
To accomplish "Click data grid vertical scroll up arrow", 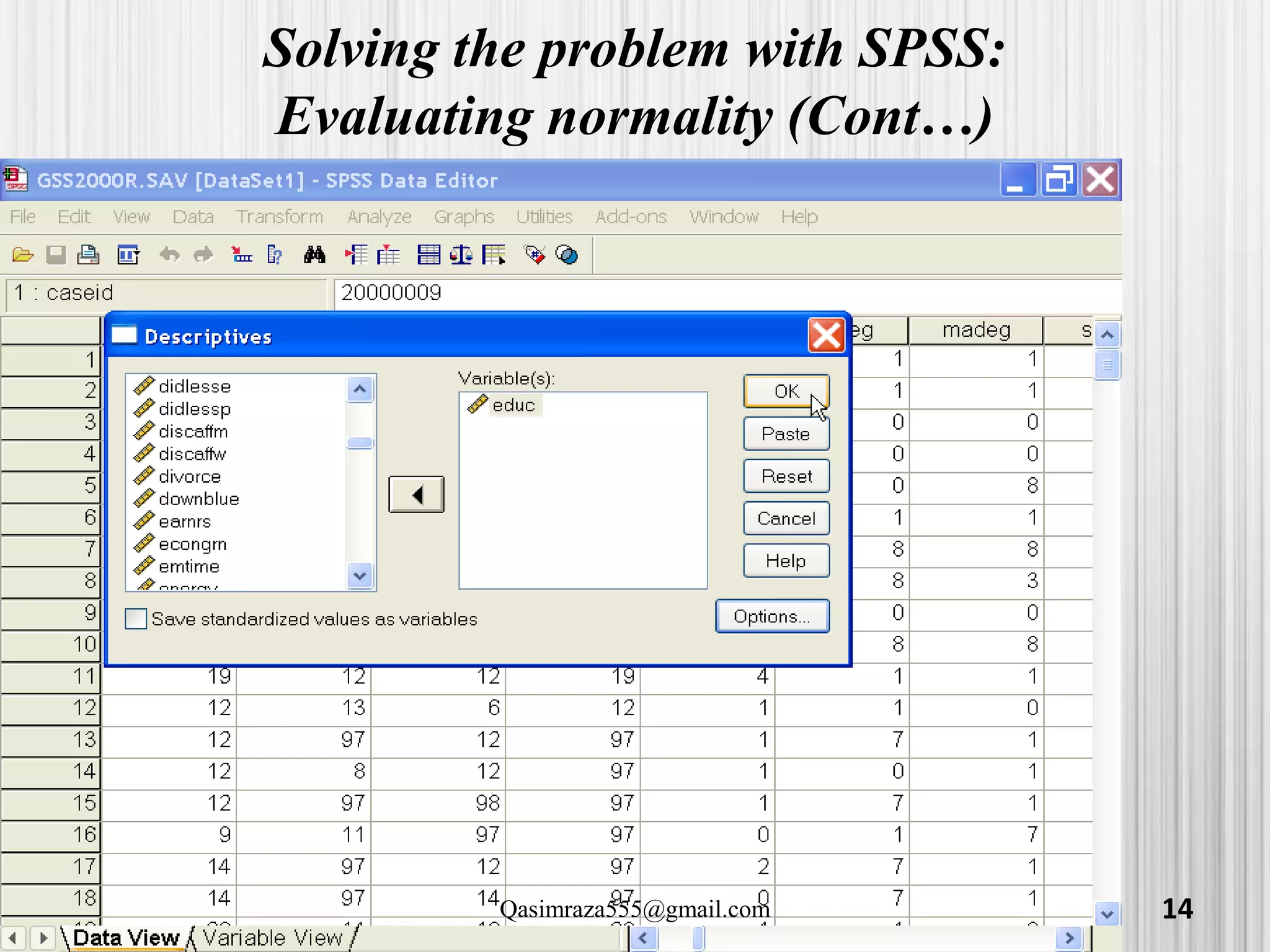I will tap(1107, 335).
